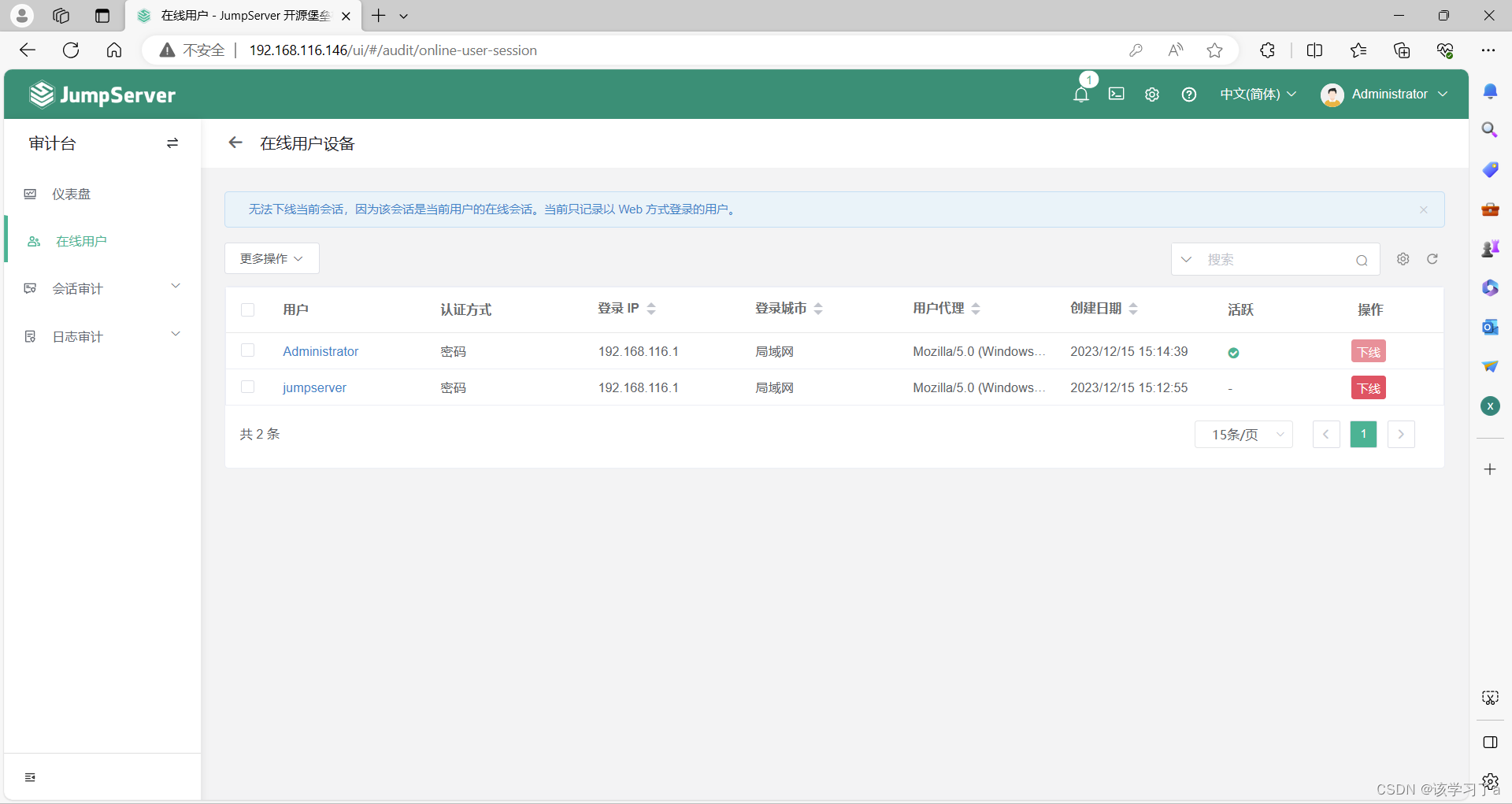Screen dimensions: 1512x804
Task: Click the sidebar fold icon at bottom left
Action: pyautogui.click(x=30, y=777)
